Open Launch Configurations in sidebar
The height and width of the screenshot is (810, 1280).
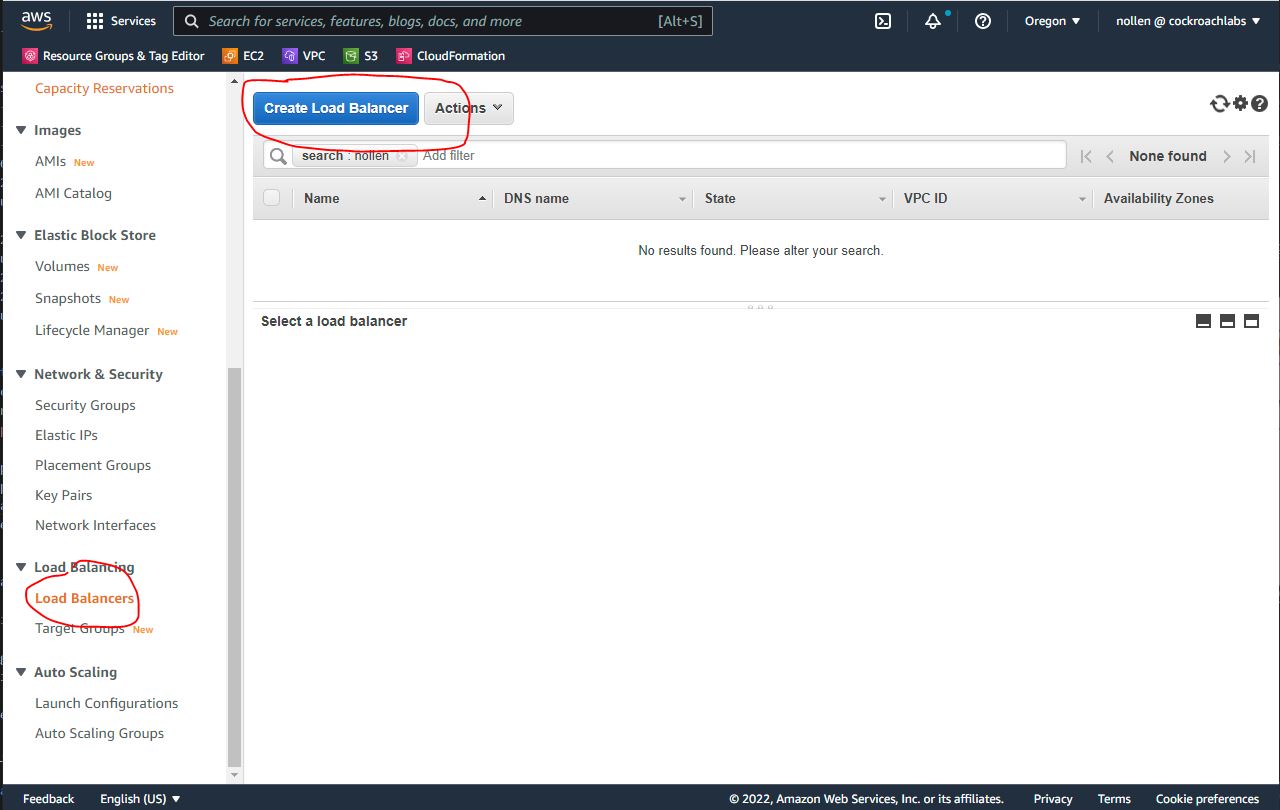click(106, 703)
